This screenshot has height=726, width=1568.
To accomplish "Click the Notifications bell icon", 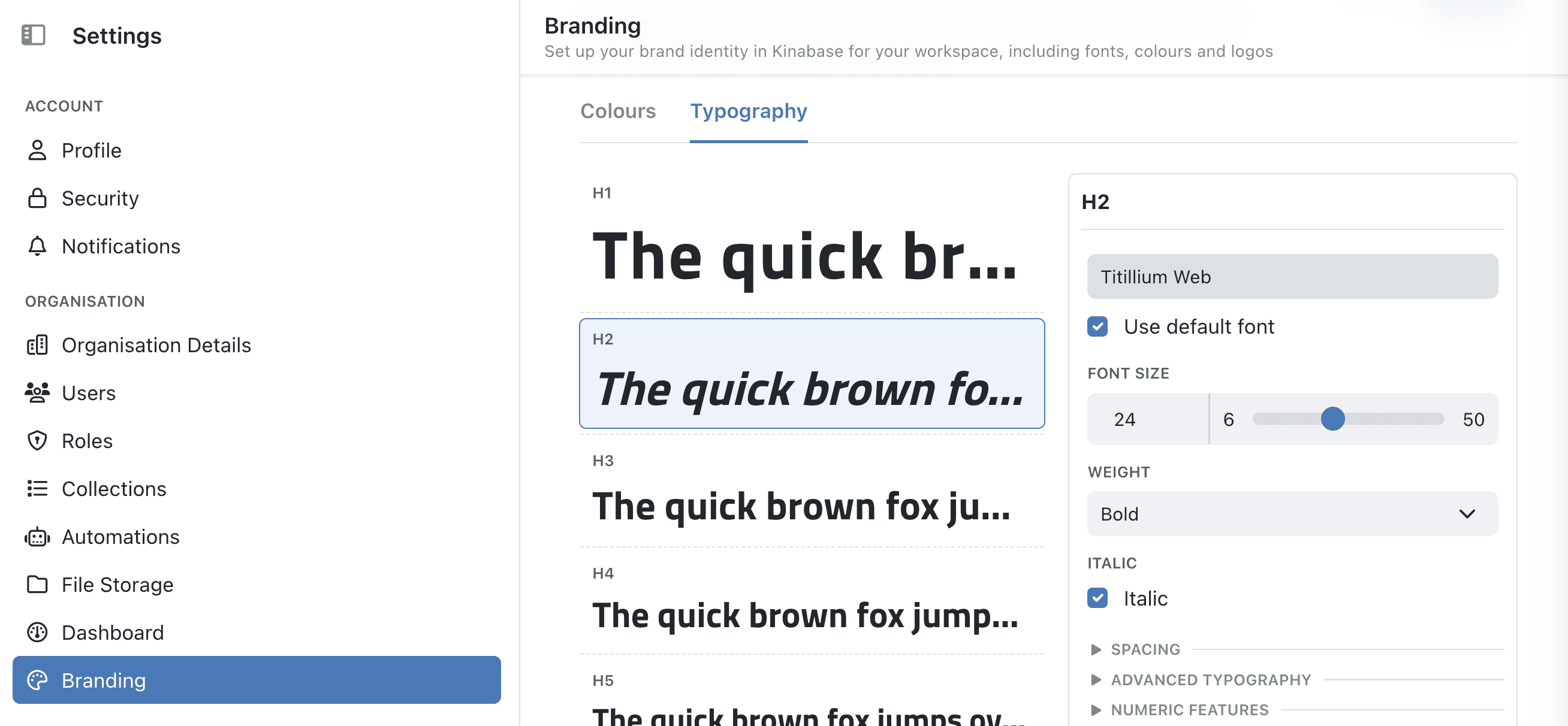I will [37, 246].
